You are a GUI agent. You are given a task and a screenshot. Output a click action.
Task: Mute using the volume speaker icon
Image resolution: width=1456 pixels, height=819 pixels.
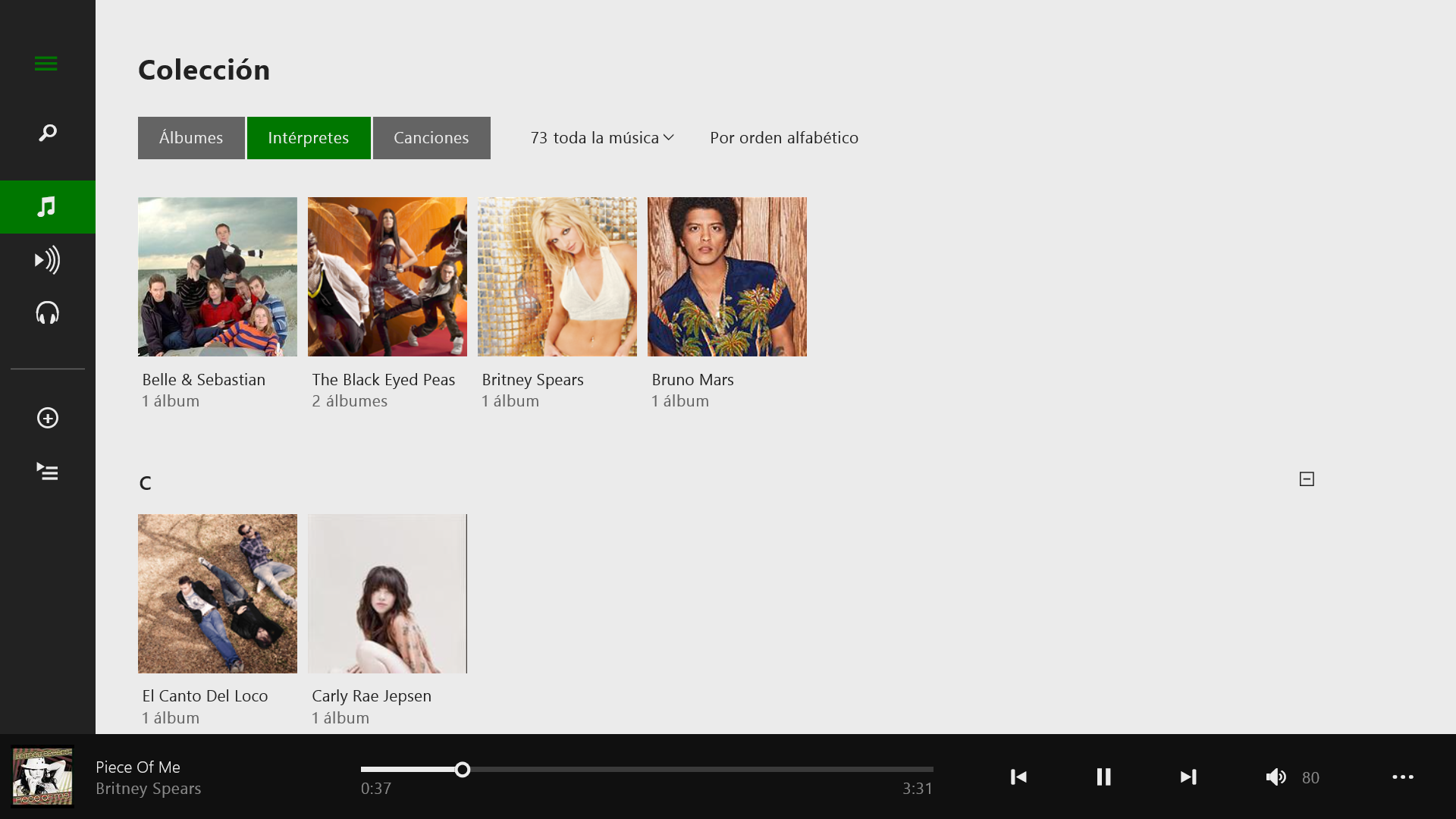(1276, 777)
